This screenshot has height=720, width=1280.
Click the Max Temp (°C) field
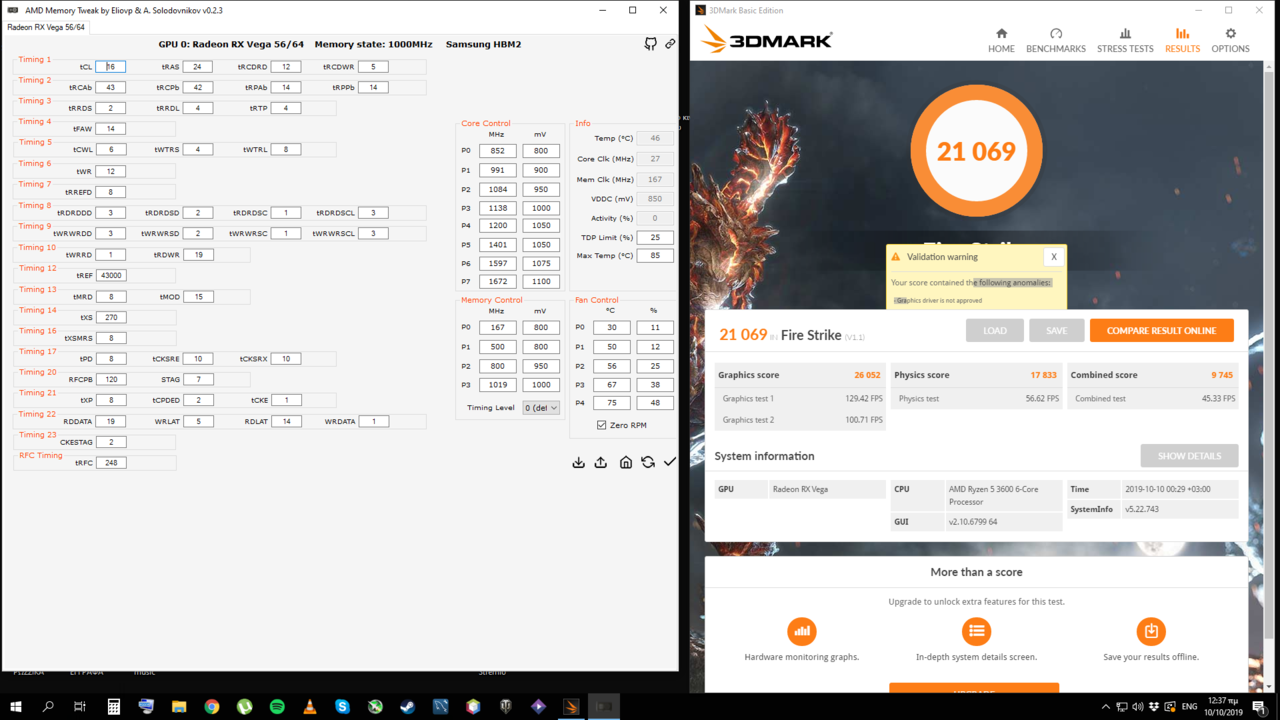655,256
